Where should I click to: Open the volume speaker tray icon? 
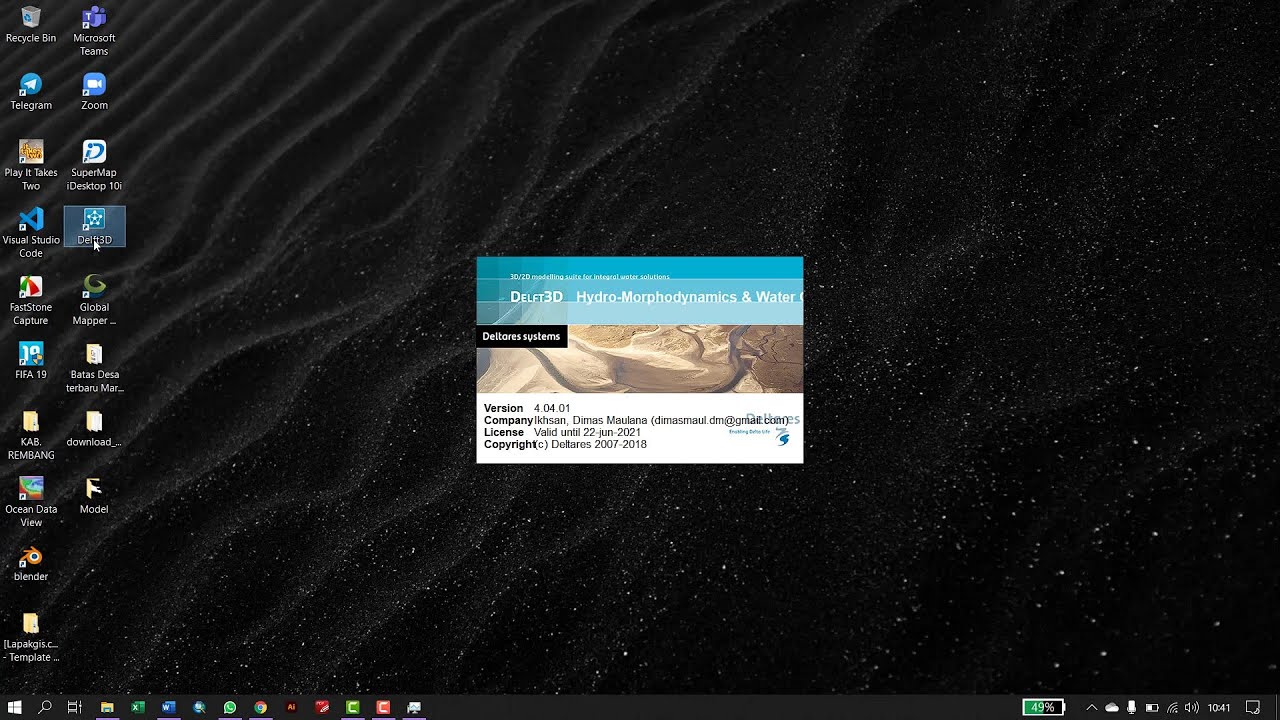click(x=1191, y=707)
